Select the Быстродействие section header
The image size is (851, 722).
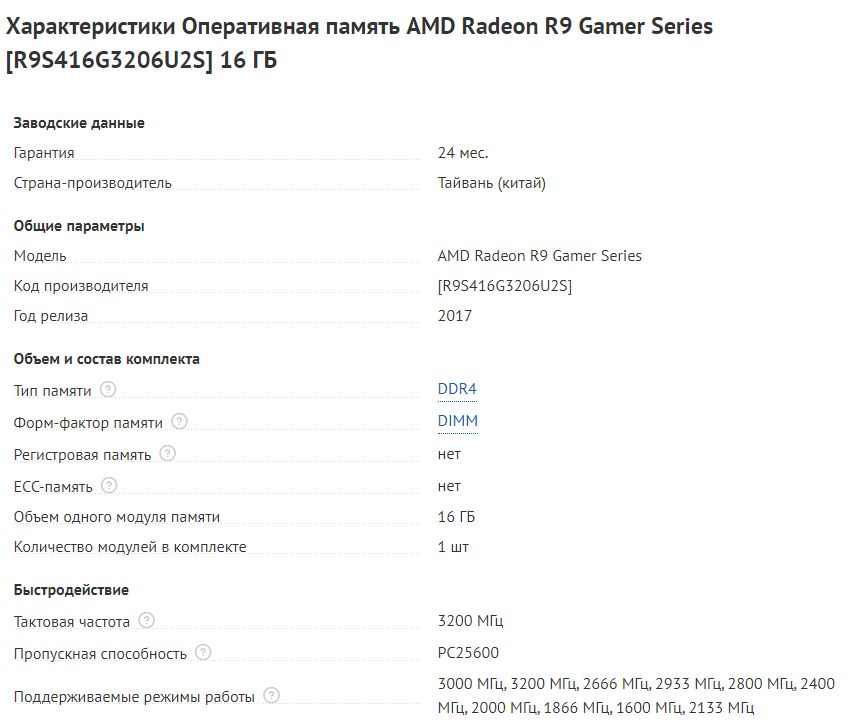[x=71, y=590]
